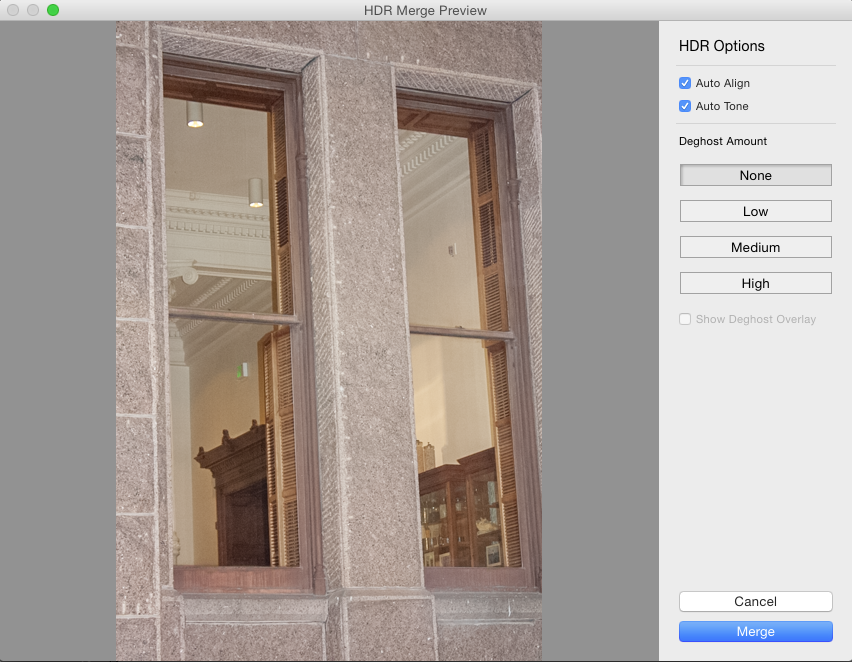The image size is (852, 662).
Task: Set deghost amount to High
Action: tap(755, 283)
